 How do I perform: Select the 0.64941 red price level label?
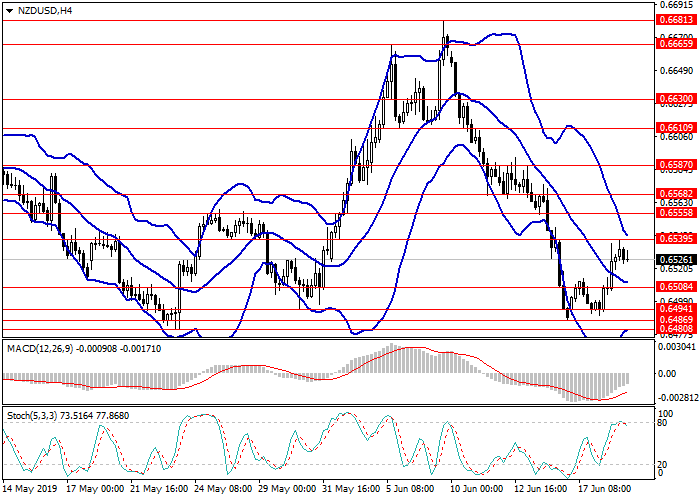[x=676, y=309]
